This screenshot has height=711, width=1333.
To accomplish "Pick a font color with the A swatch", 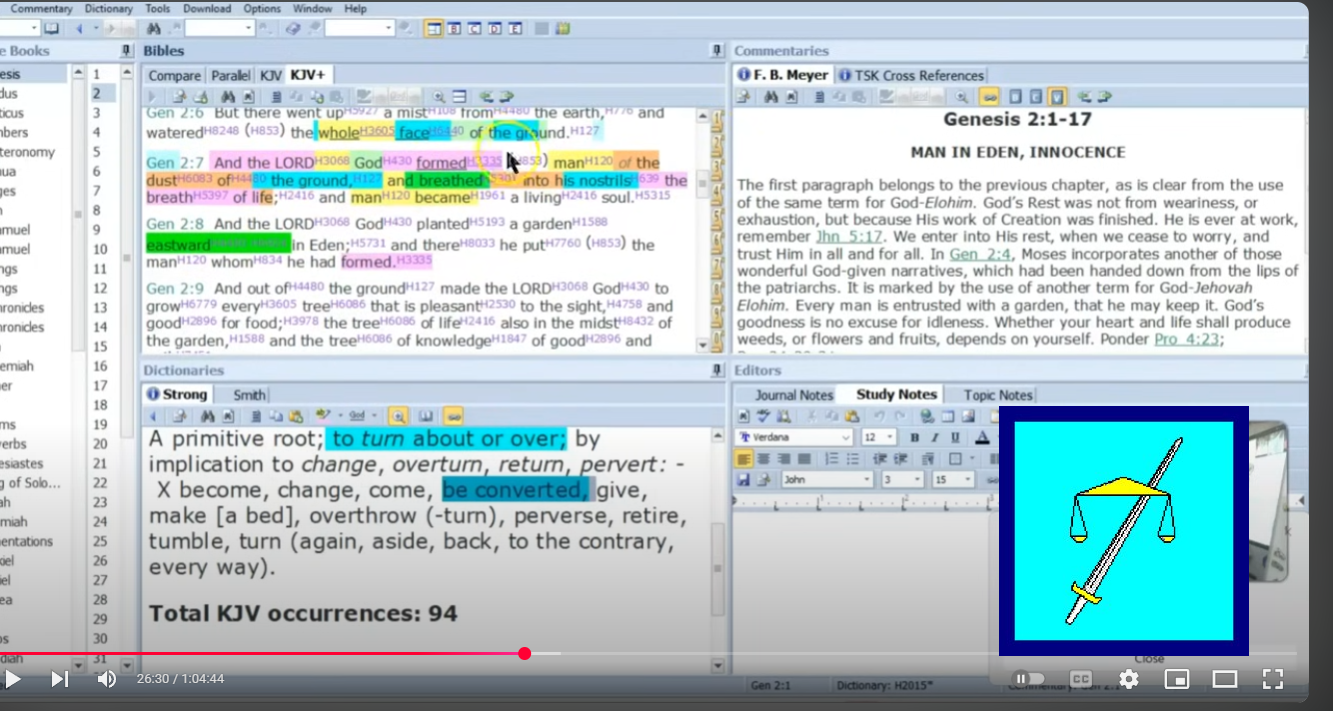I will [x=983, y=438].
